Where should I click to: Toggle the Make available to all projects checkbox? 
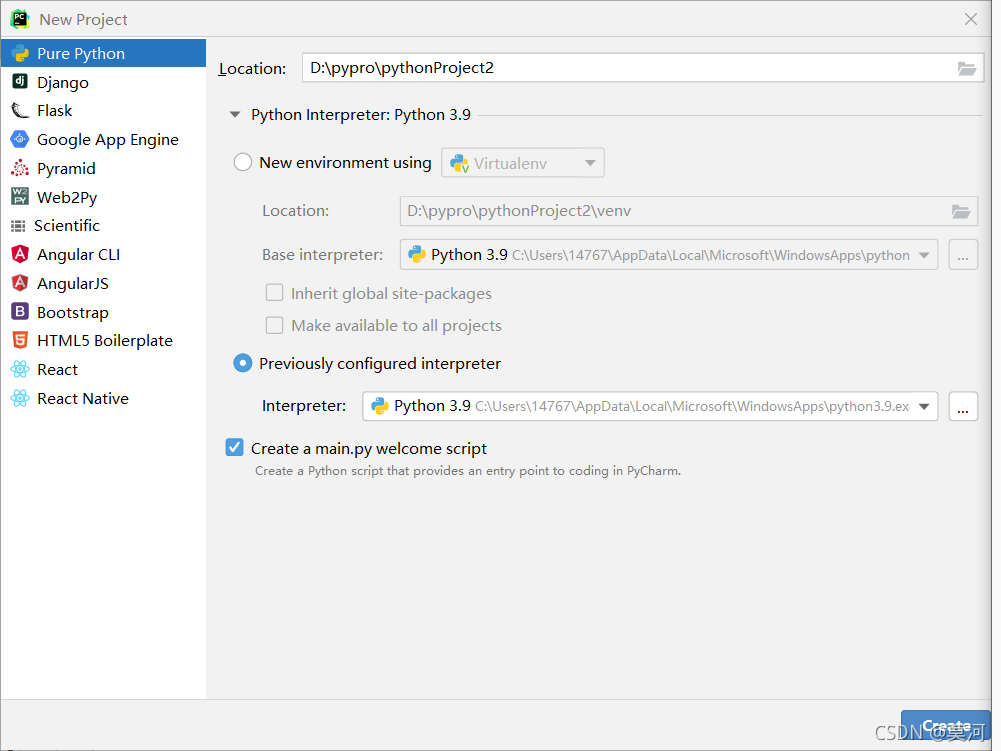(x=275, y=325)
